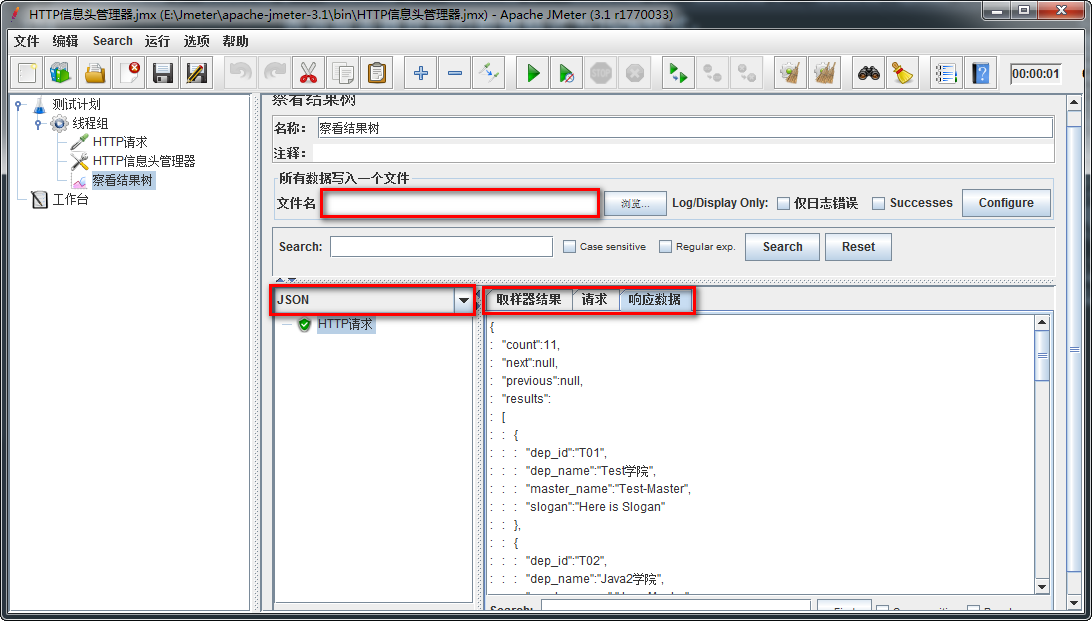Reset search with yellow broom icon
The height and width of the screenshot is (621, 1092).
pyautogui.click(x=903, y=72)
